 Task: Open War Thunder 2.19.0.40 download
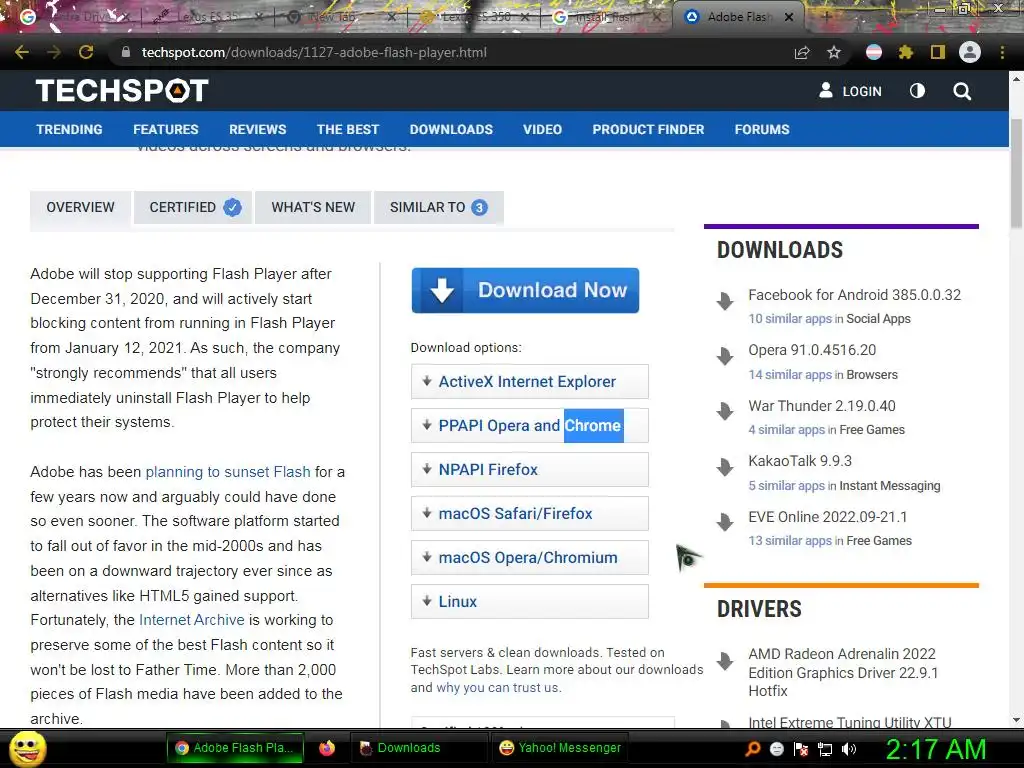[822, 406]
